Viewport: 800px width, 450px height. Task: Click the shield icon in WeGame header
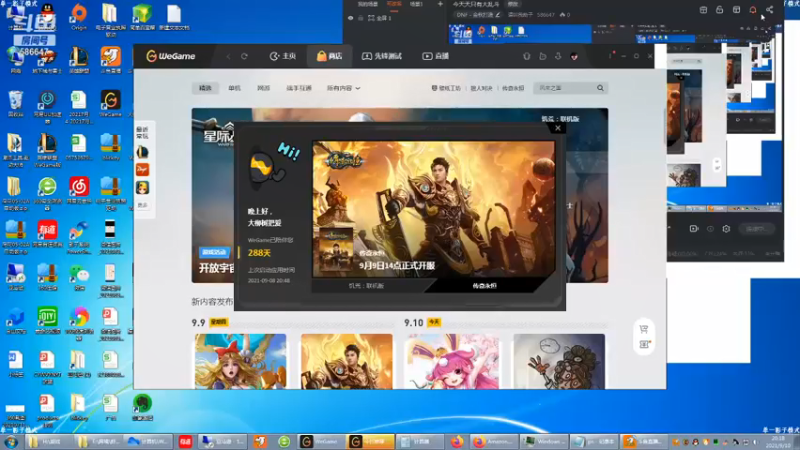coord(527,56)
